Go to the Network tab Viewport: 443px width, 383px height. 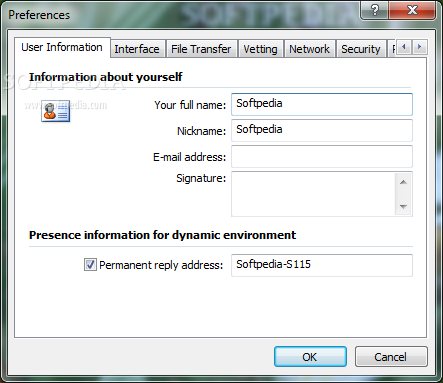click(x=309, y=49)
